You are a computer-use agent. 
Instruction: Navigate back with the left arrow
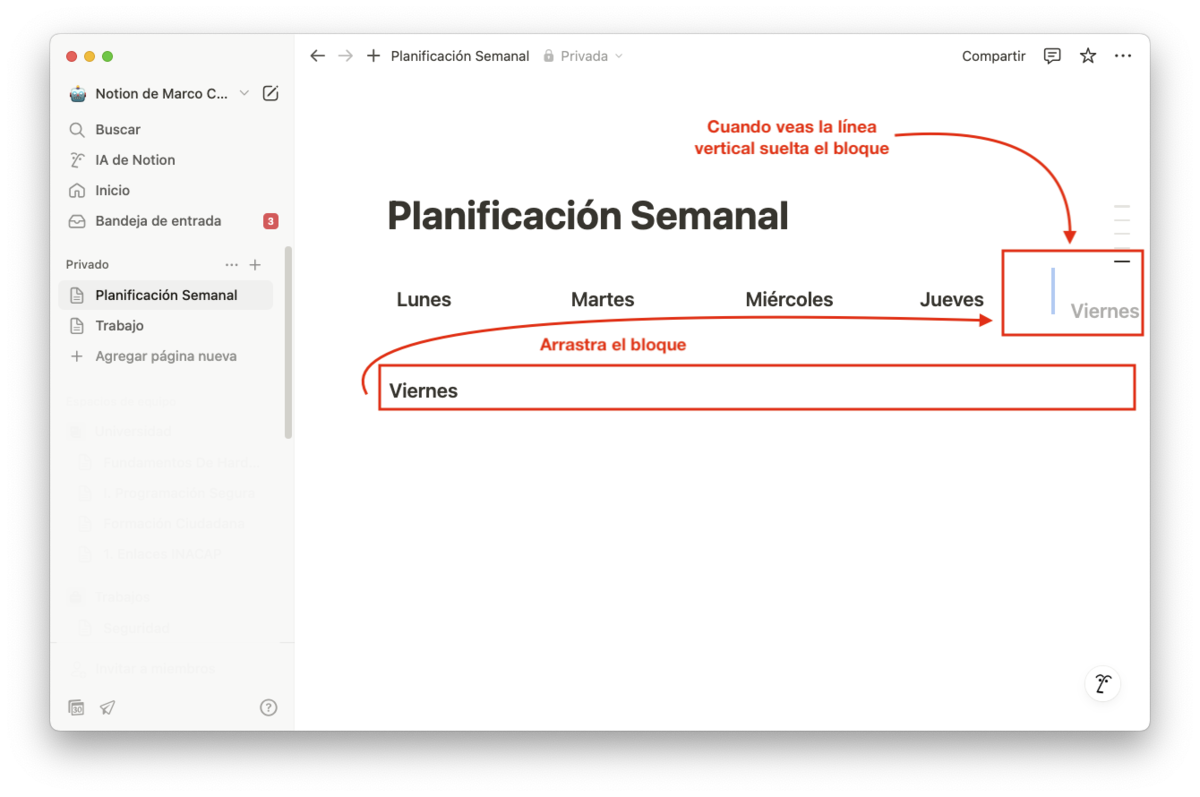tap(317, 56)
